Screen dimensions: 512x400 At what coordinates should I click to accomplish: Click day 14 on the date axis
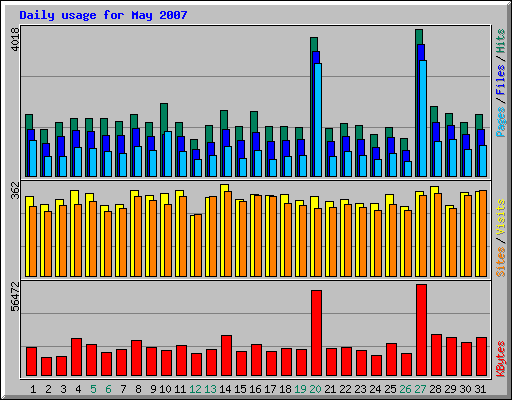click(225, 389)
